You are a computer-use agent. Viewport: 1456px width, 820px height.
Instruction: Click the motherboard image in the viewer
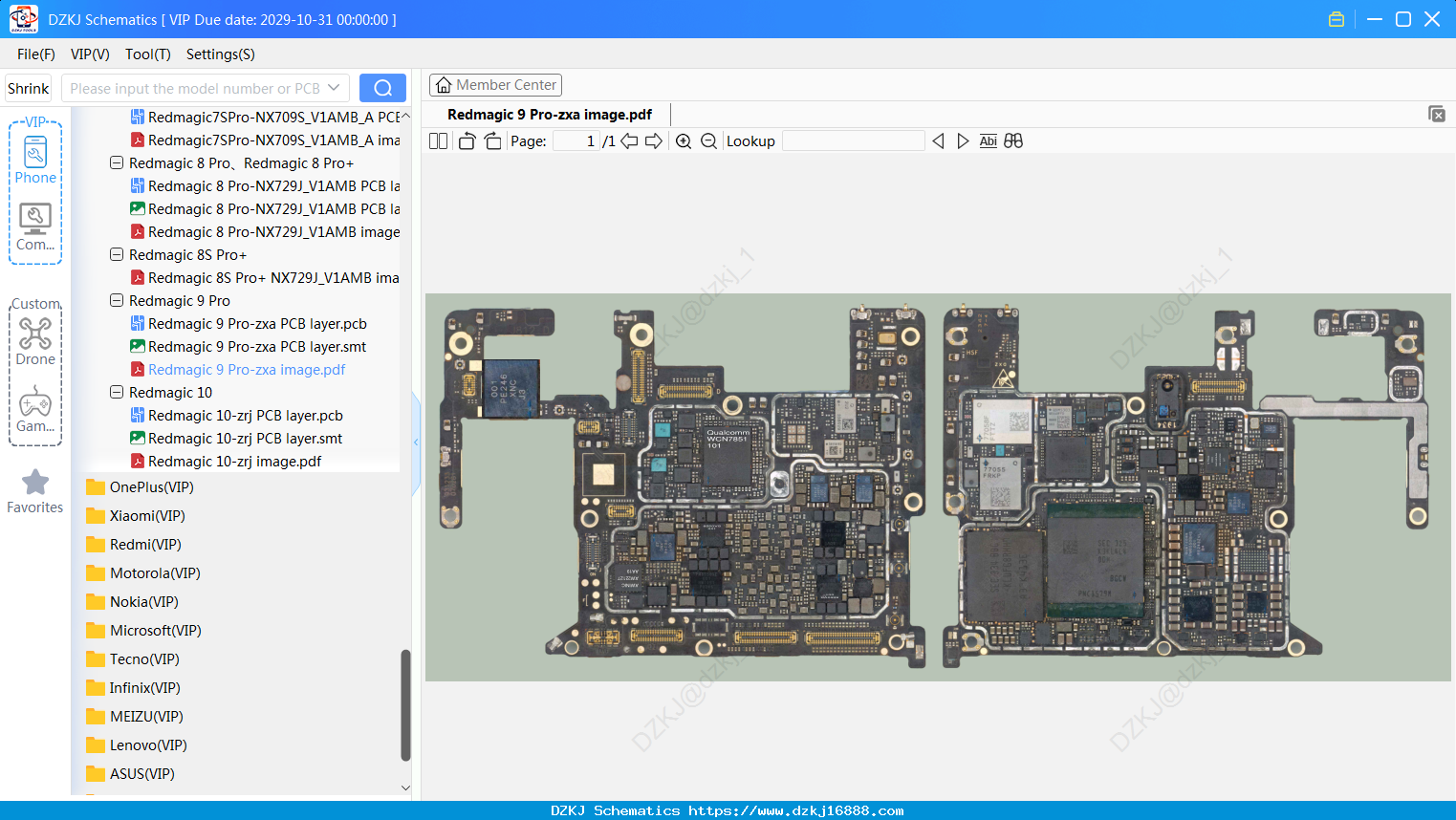tap(938, 487)
